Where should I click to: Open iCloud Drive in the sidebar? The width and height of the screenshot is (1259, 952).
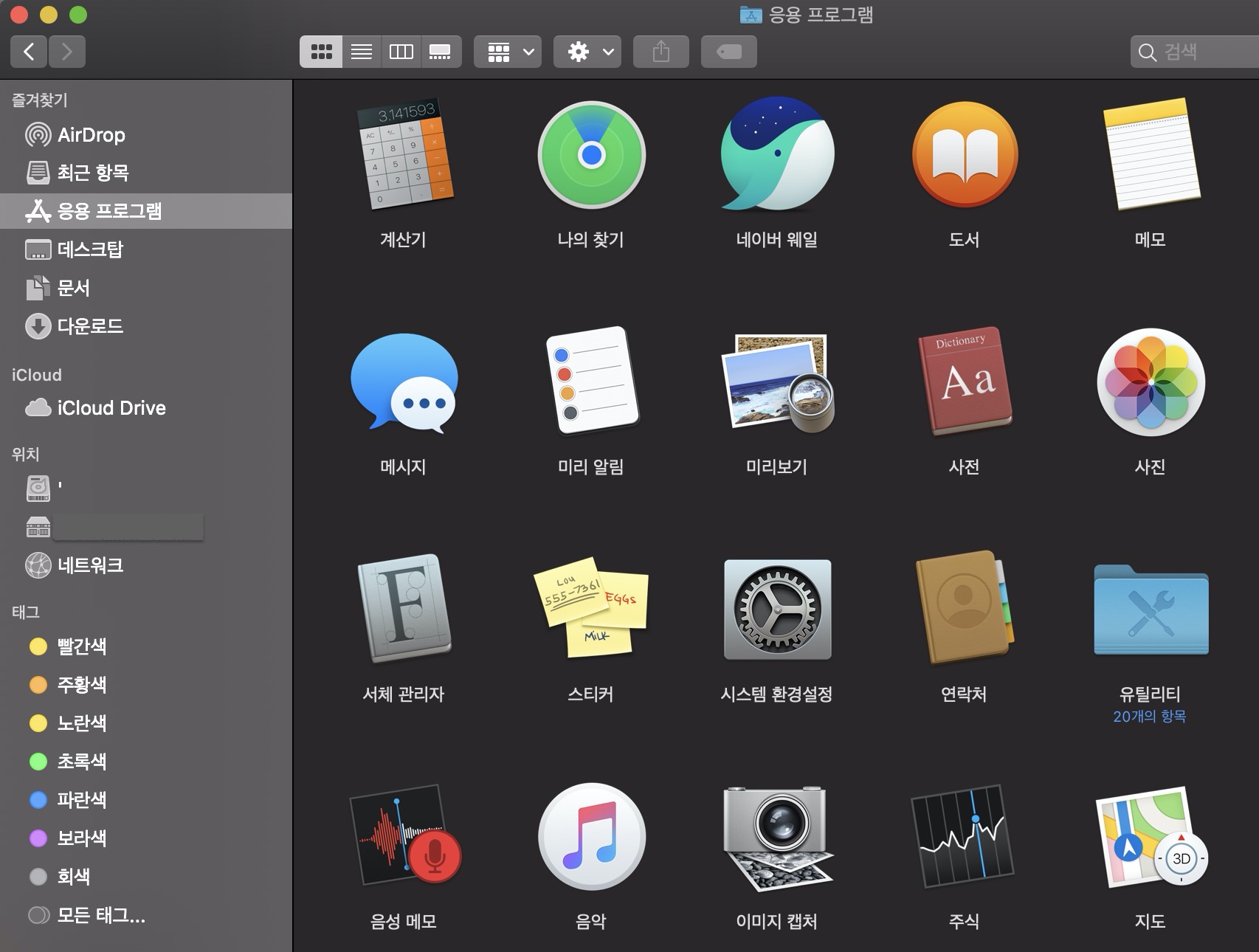tap(146, 408)
